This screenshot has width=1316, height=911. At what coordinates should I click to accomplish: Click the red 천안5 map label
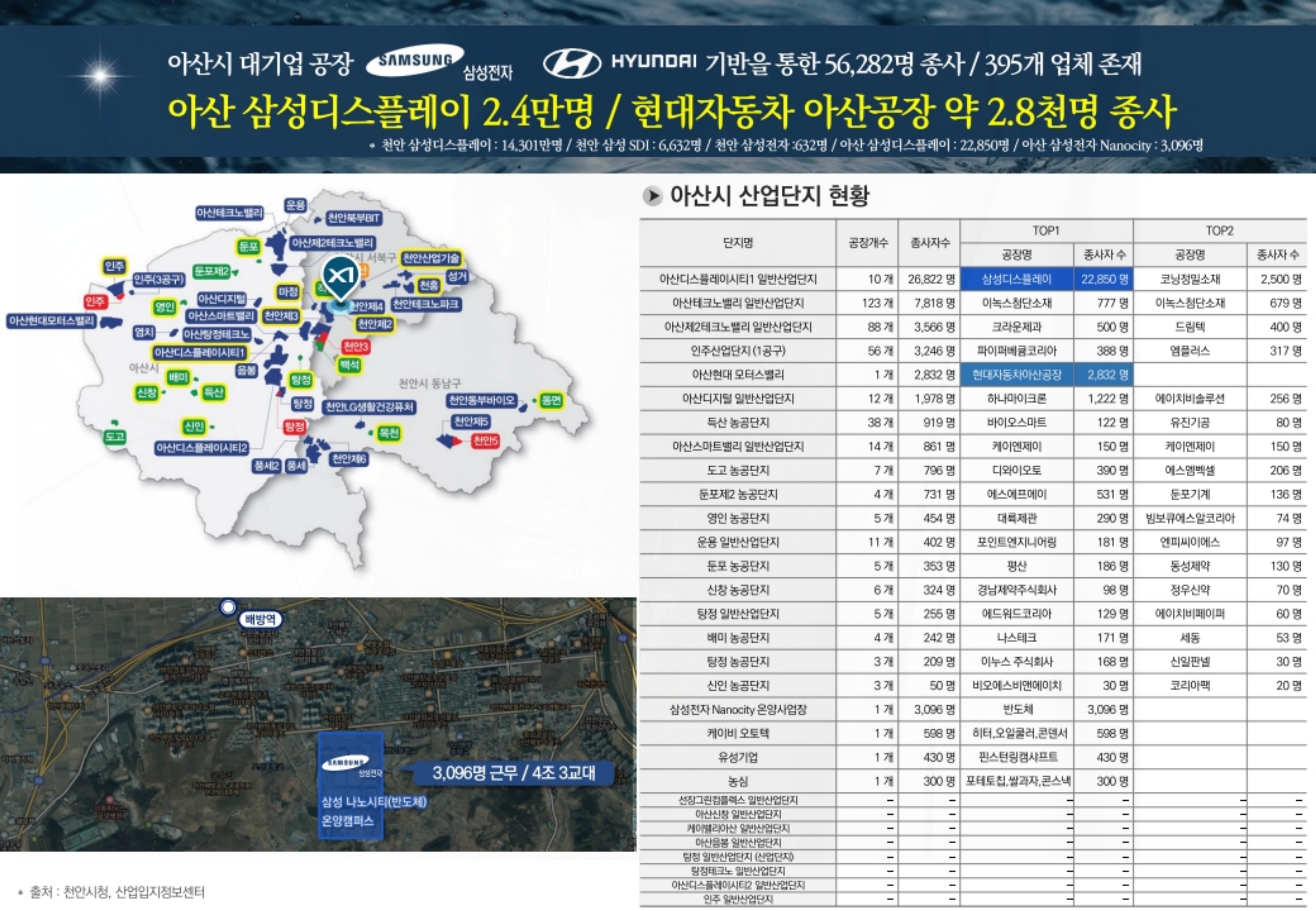coord(486,441)
